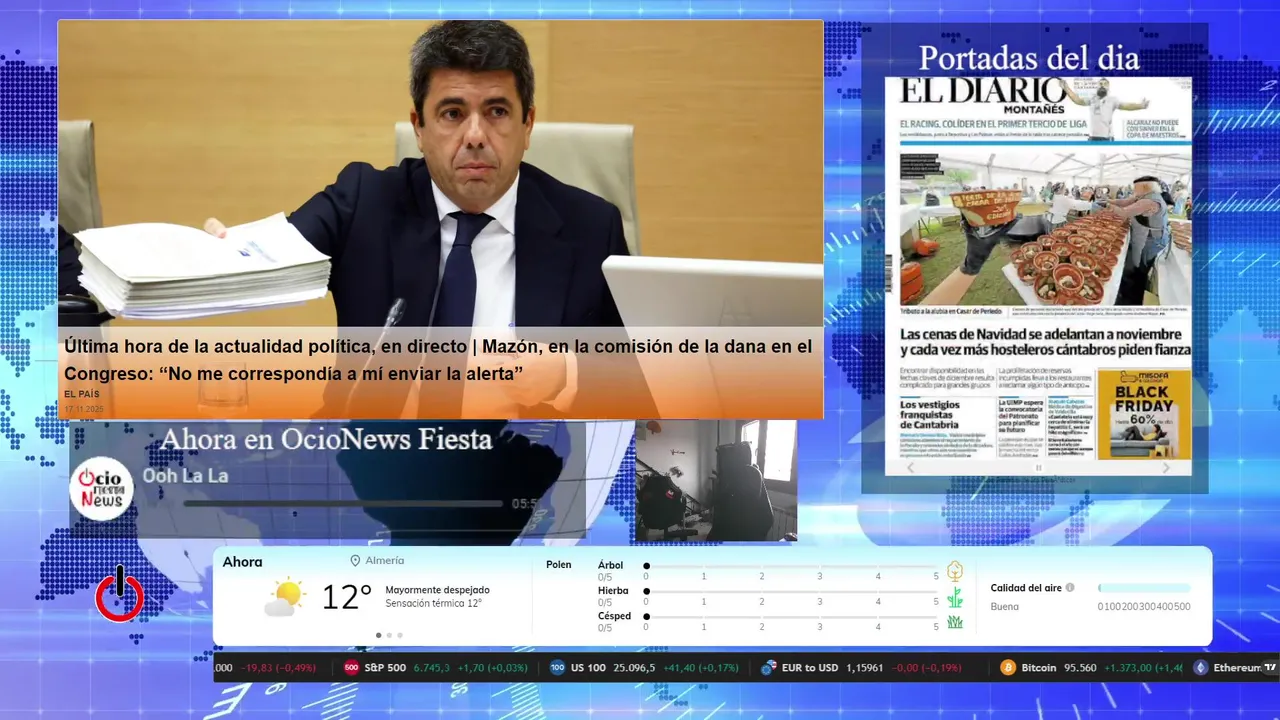This screenshot has height=720, width=1280.
Task: Select the second weather widget page dot
Action: click(389, 635)
